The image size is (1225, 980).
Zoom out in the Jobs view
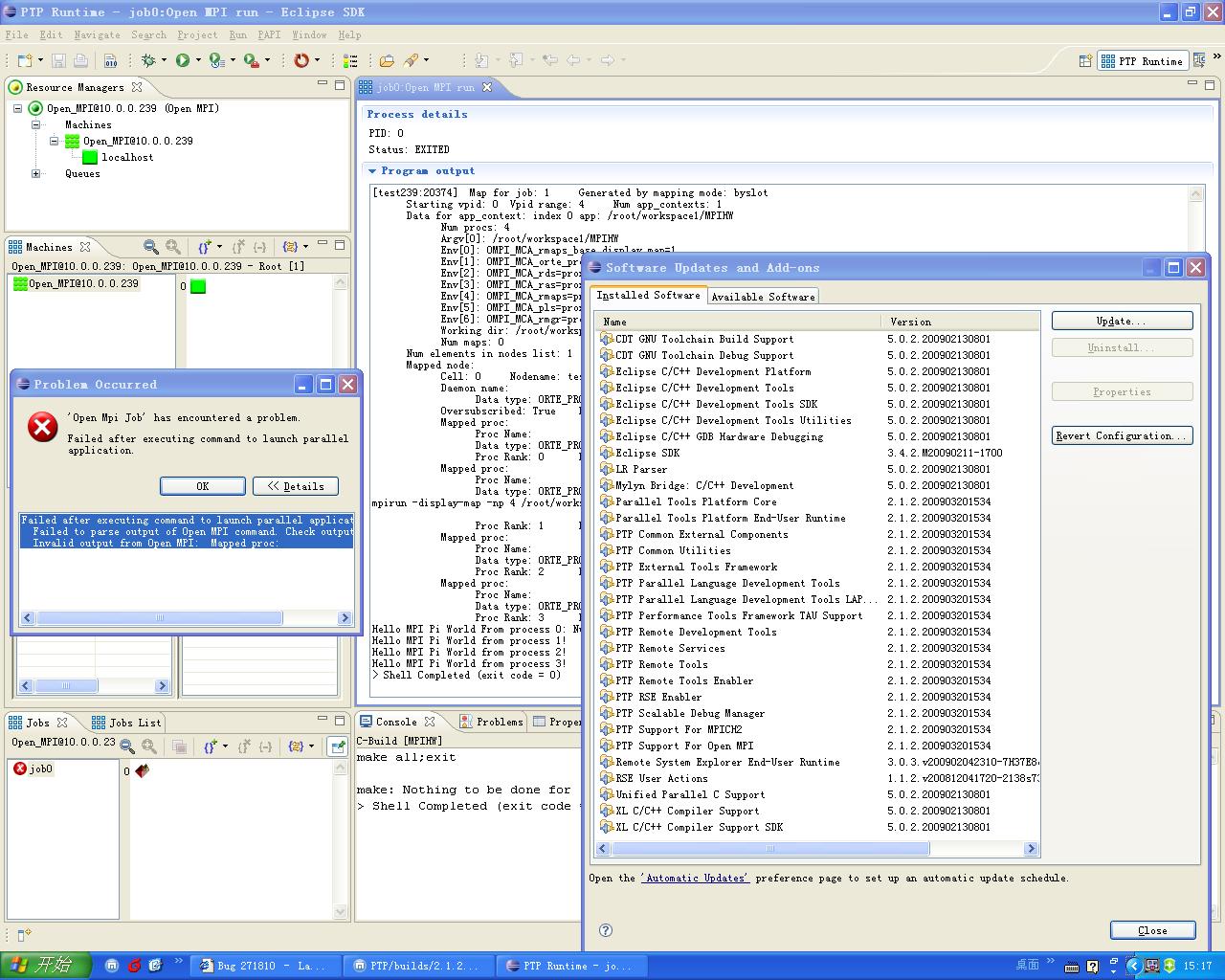click(126, 746)
